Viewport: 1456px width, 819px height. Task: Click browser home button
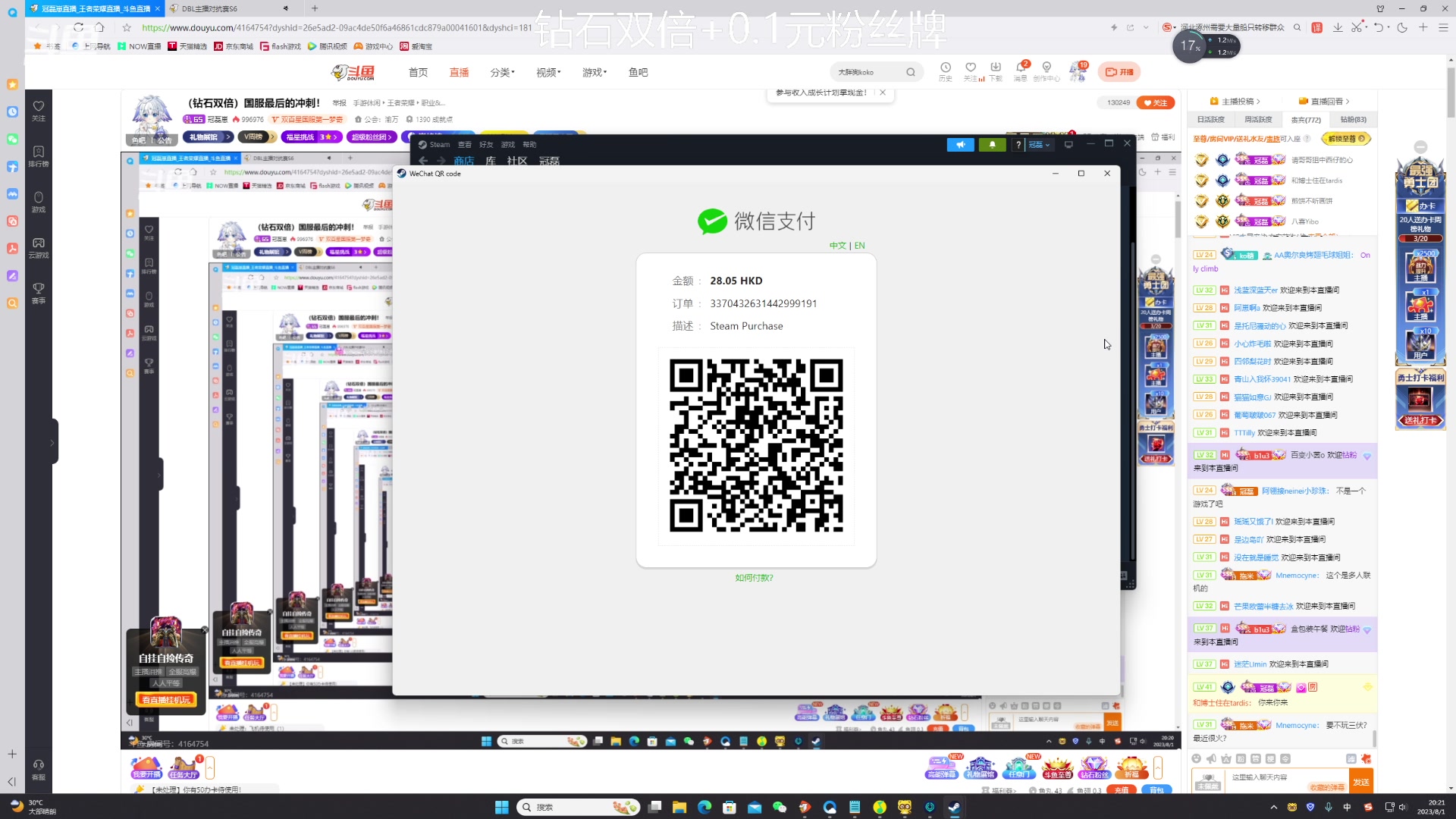pyautogui.click(x=99, y=27)
